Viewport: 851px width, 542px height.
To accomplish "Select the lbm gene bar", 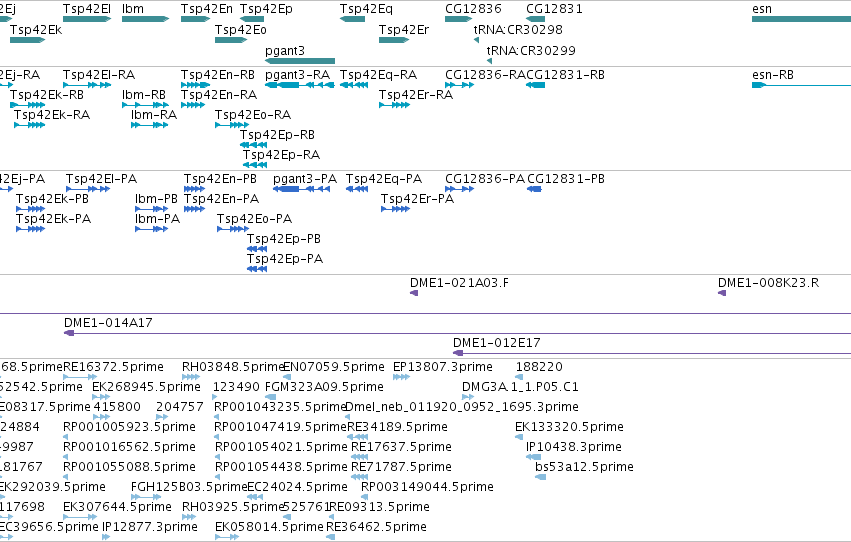I will [145, 19].
